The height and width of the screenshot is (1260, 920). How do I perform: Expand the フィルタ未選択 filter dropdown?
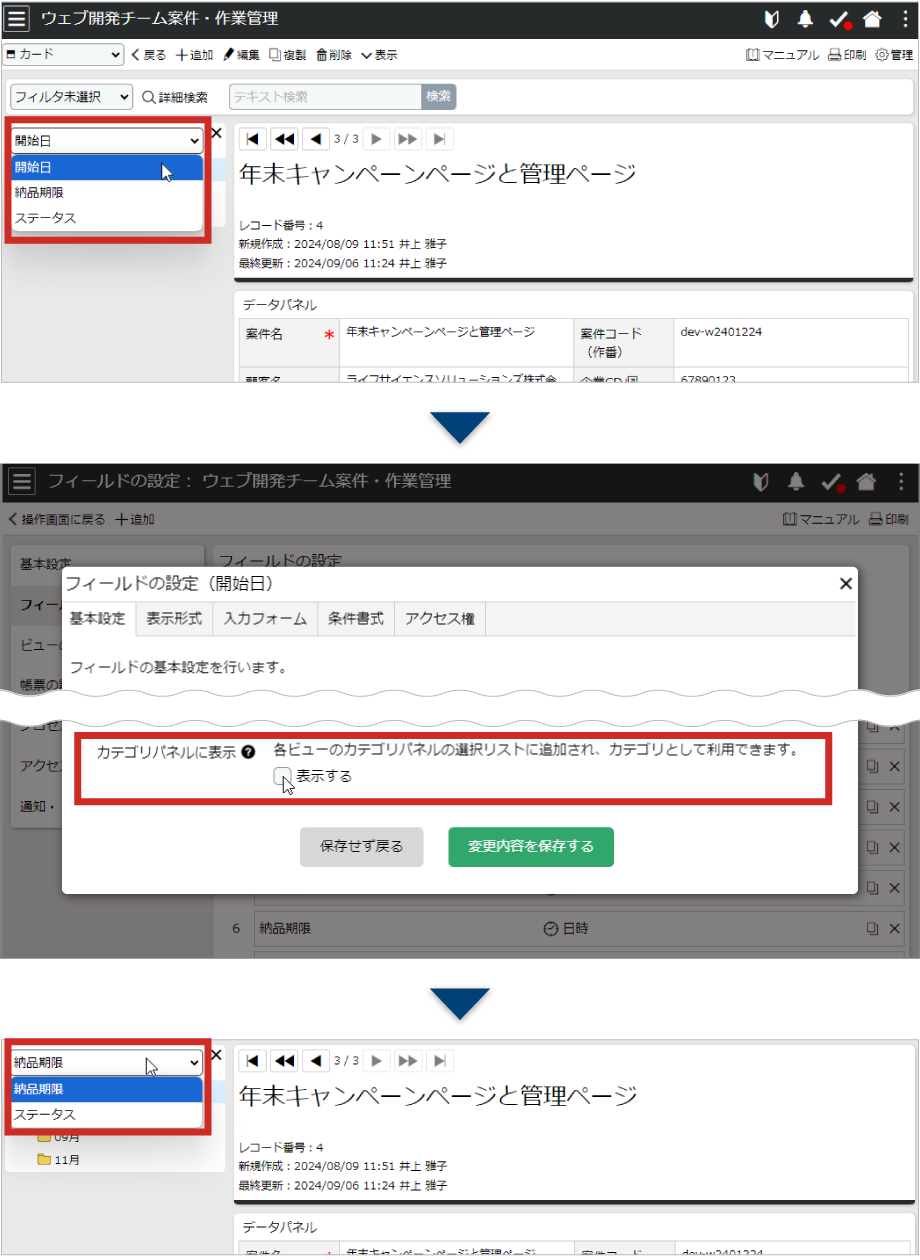[71, 97]
